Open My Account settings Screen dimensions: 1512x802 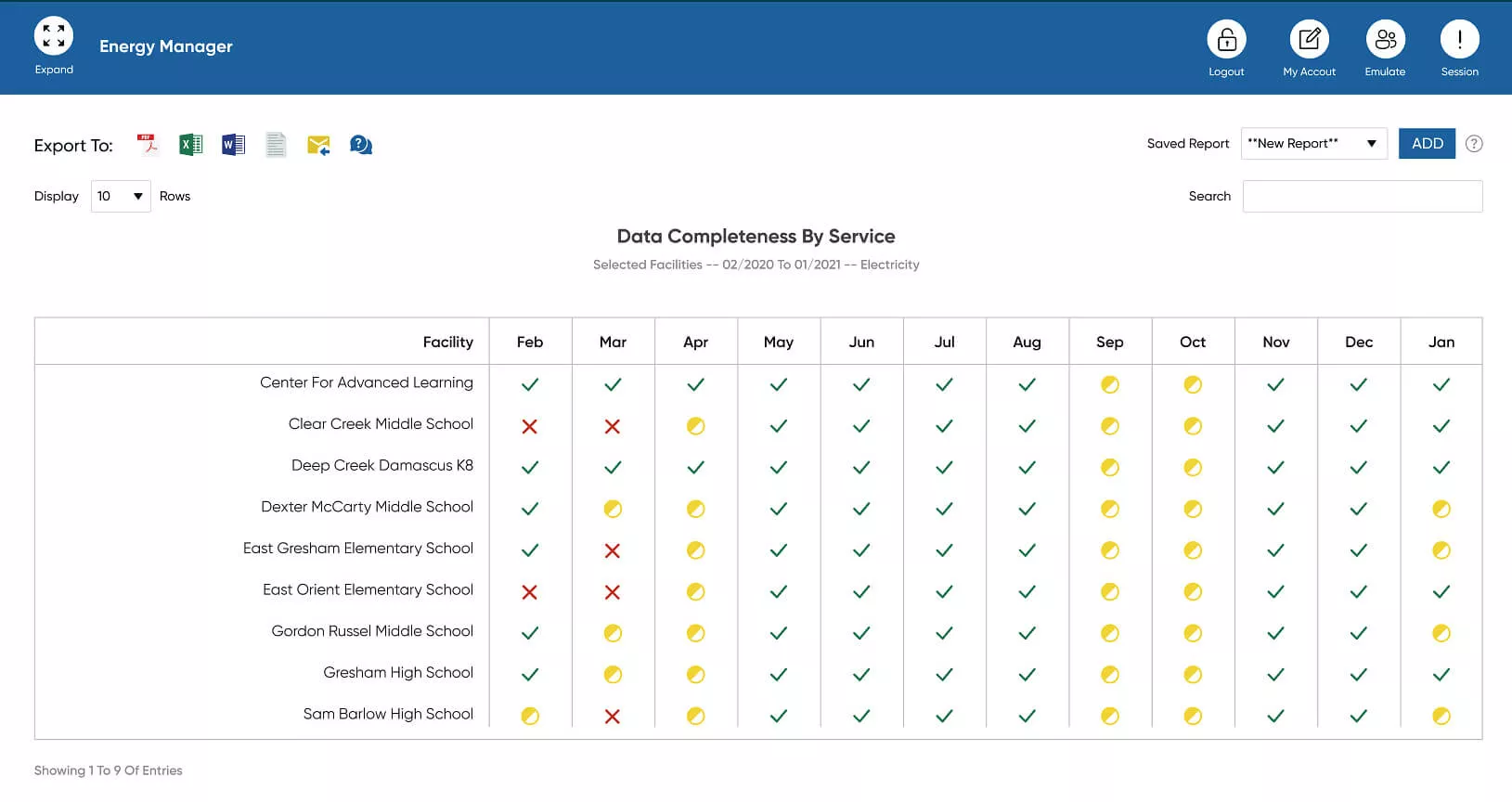(x=1309, y=39)
